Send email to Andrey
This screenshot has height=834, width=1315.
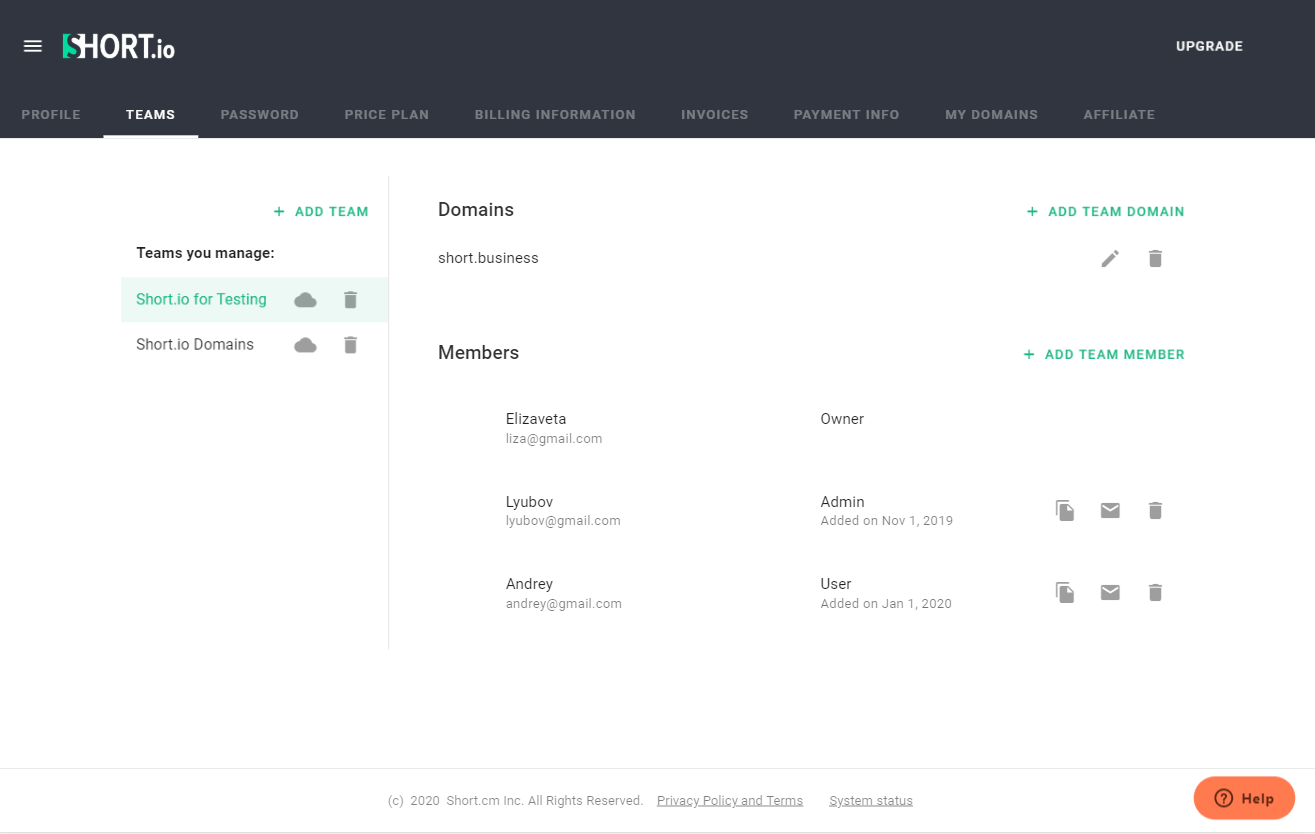(1110, 592)
